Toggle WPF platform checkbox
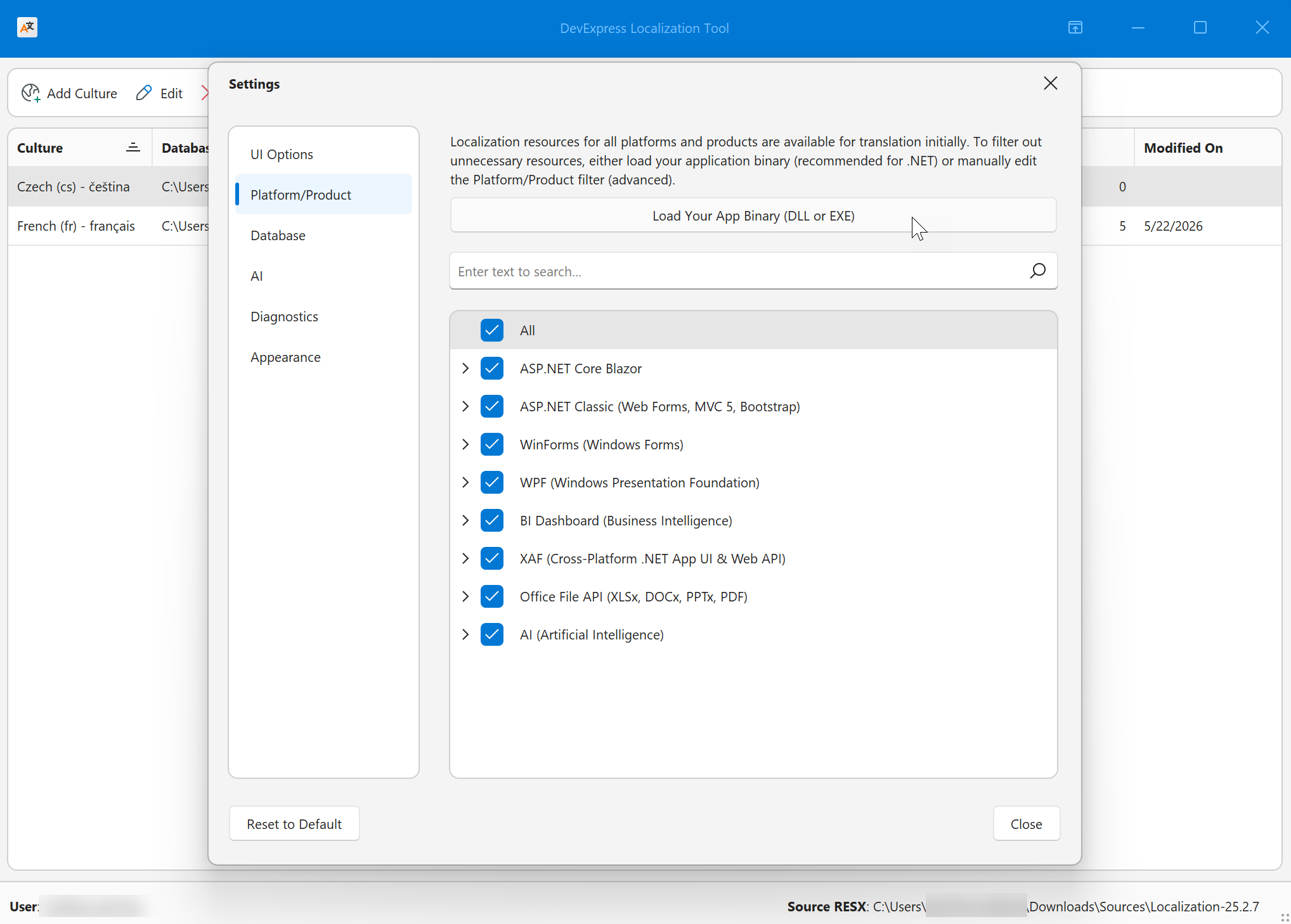Image resolution: width=1291 pixels, height=924 pixels. coord(492,482)
